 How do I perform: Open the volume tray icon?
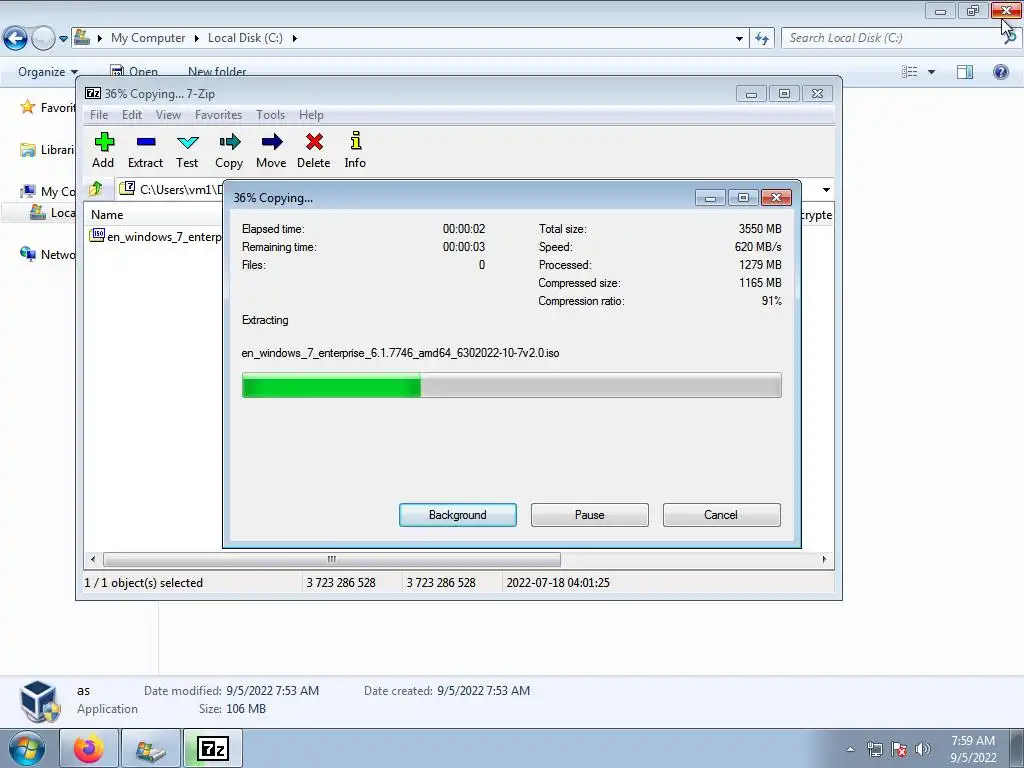[x=923, y=749]
